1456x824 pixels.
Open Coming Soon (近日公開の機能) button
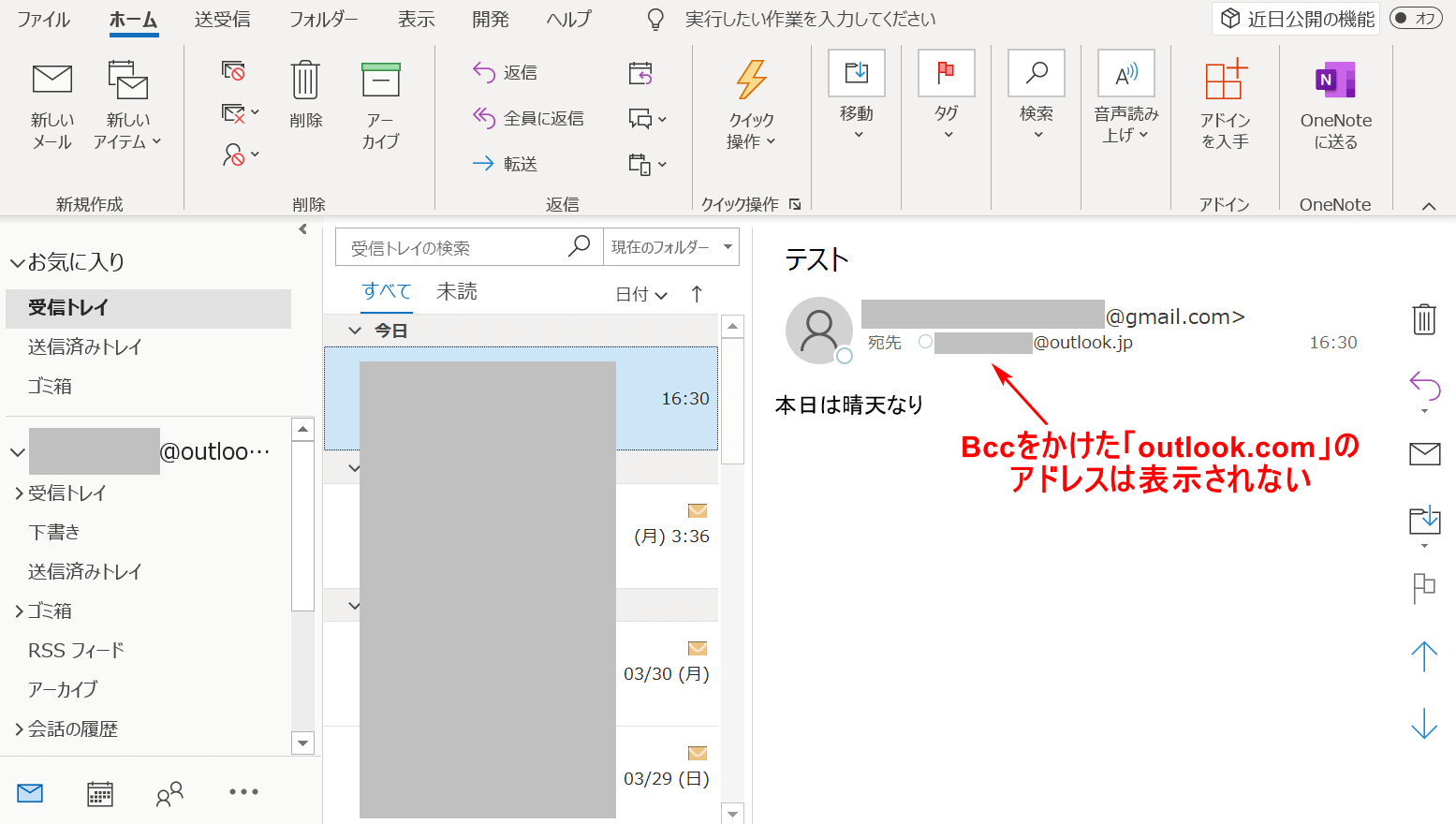[1296, 19]
